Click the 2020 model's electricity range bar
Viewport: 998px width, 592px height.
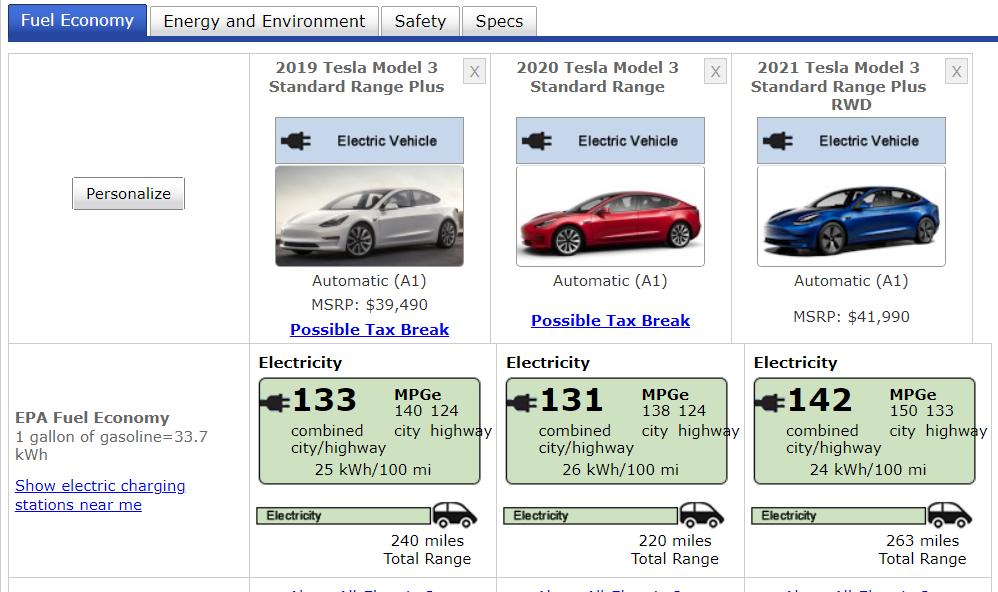(x=590, y=516)
